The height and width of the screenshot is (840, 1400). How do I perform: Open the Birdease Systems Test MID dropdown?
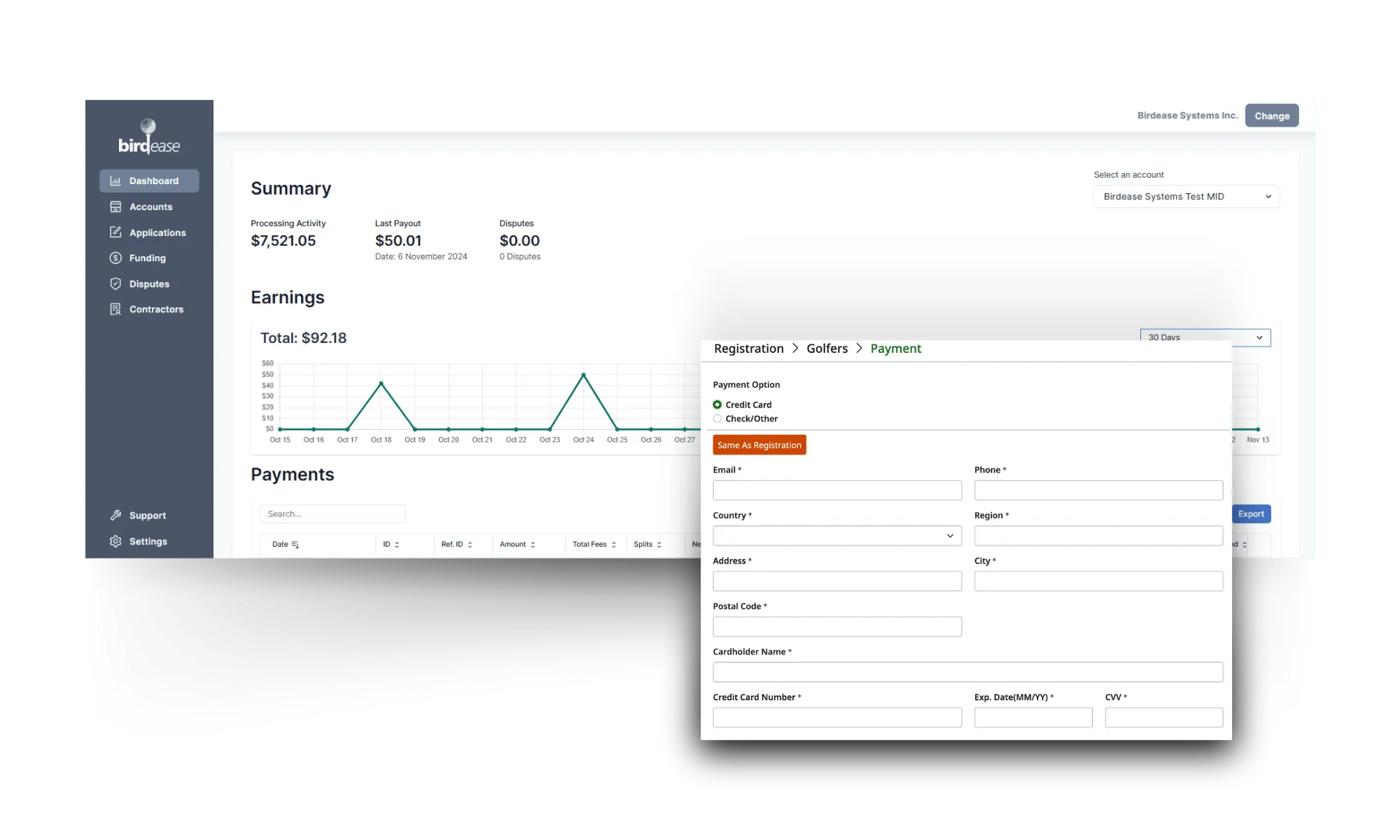coord(1186,197)
